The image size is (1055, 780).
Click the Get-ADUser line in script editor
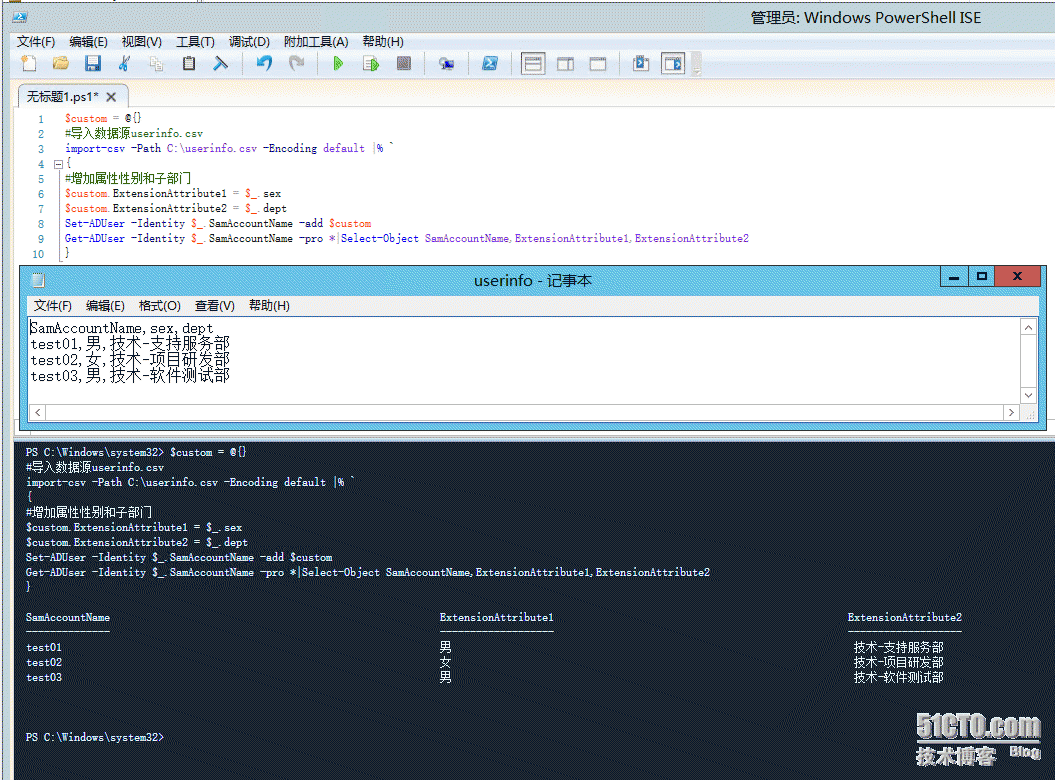pyautogui.click(x=406, y=238)
